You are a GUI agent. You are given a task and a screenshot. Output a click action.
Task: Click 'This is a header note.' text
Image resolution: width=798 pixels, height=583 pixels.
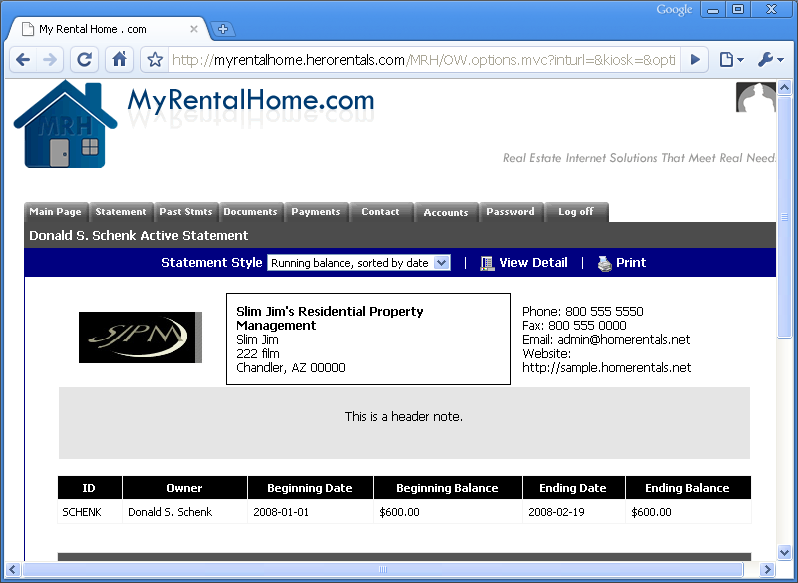tap(404, 417)
